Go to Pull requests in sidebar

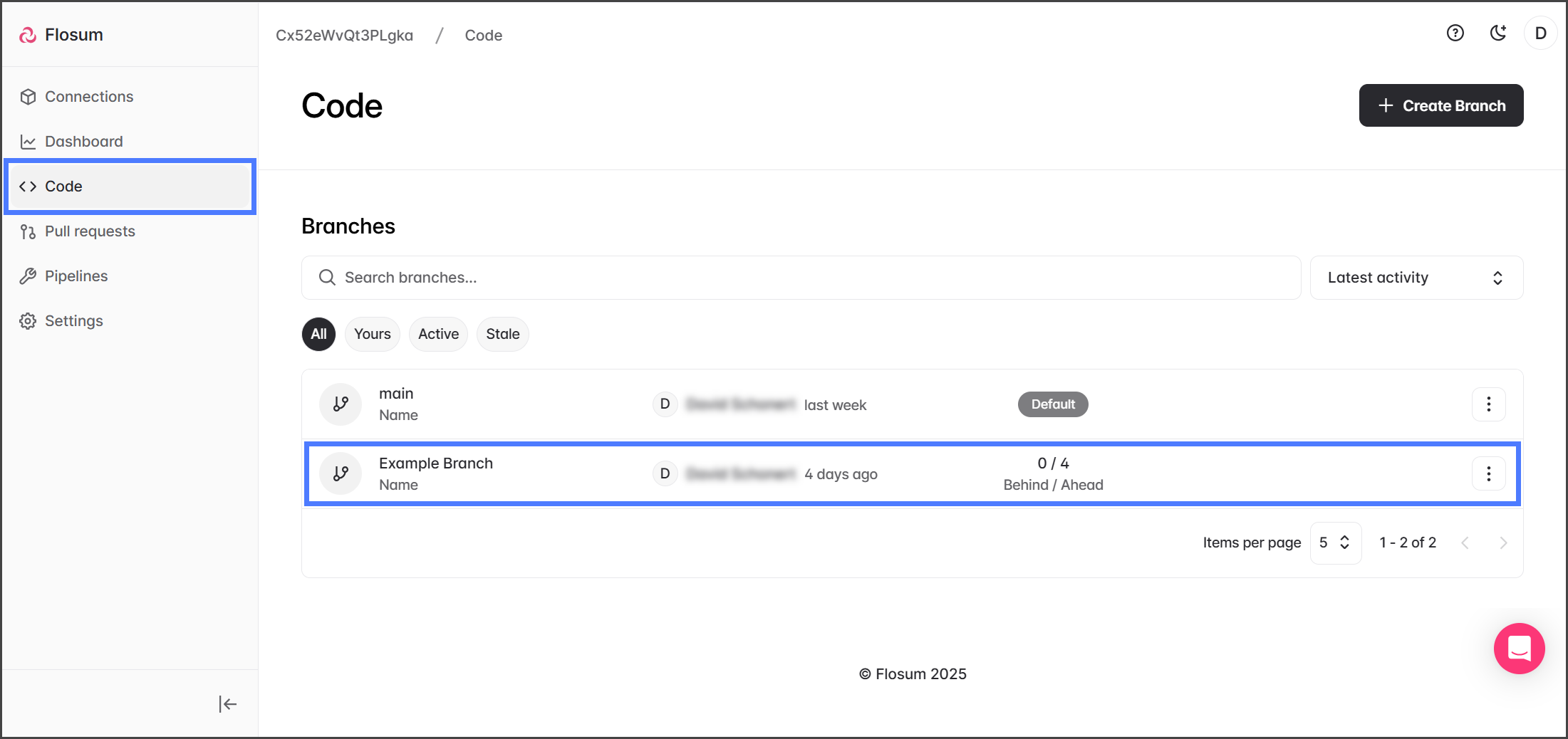[x=90, y=231]
